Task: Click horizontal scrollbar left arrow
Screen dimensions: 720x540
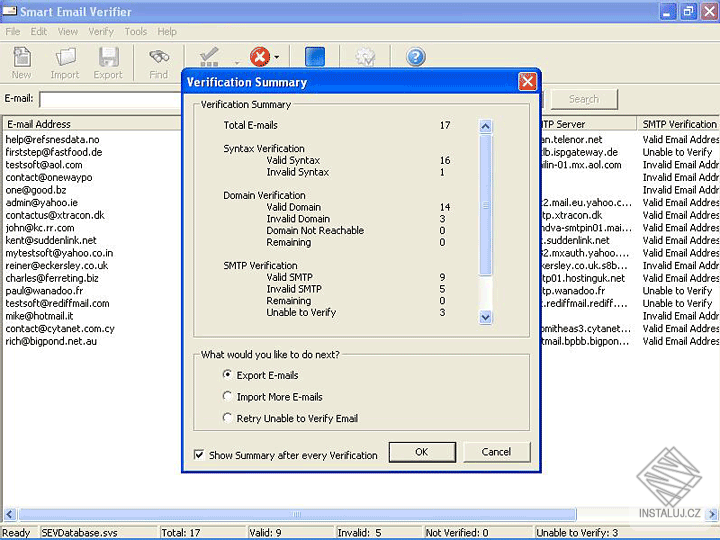Action: (x=10, y=514)
